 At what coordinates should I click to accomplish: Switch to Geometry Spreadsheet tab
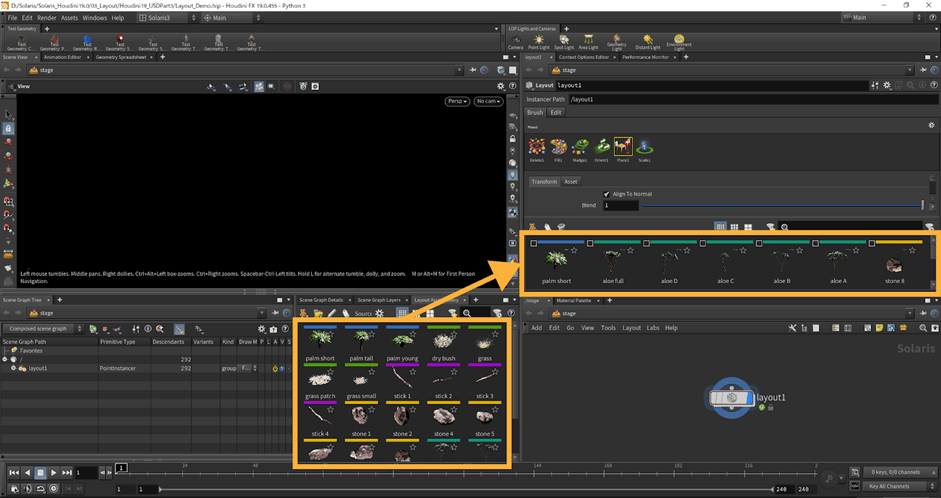tap(121, 57)
